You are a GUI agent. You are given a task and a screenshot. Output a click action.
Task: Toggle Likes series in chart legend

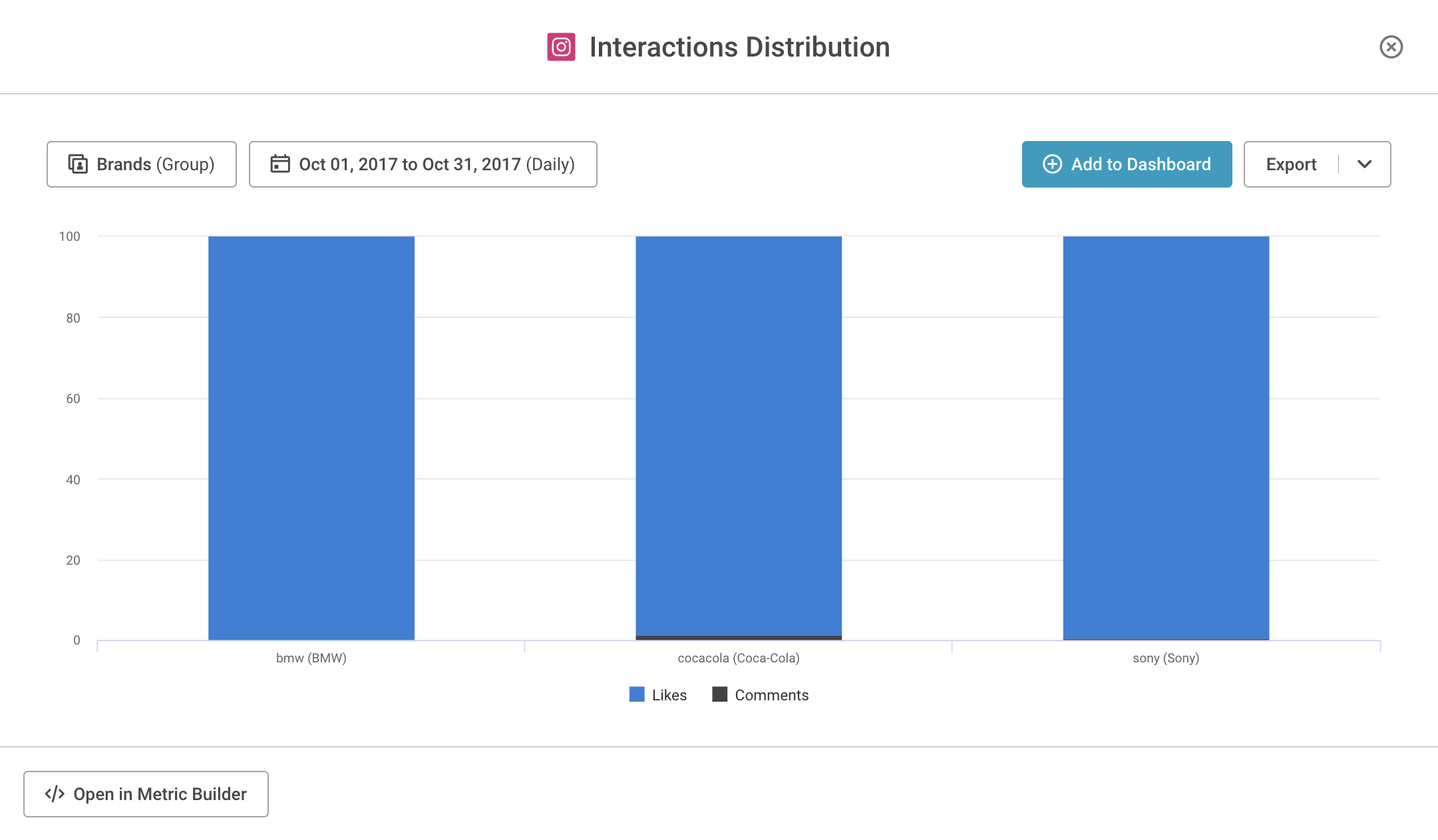point(658,695)
